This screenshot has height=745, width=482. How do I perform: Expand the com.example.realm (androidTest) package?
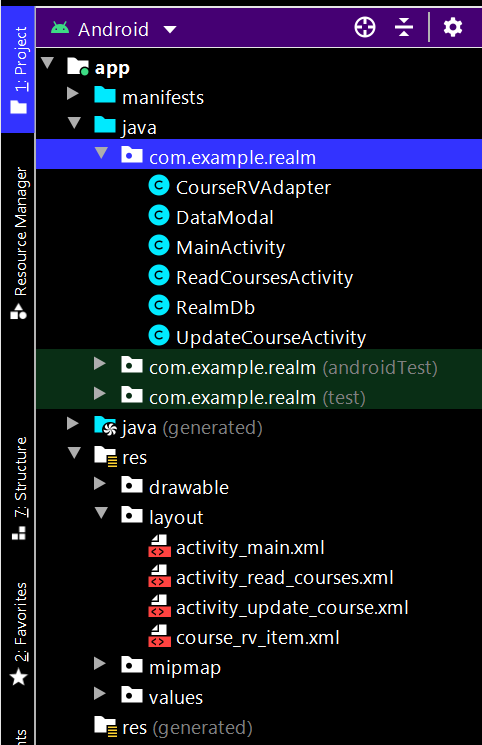point(99,363)
